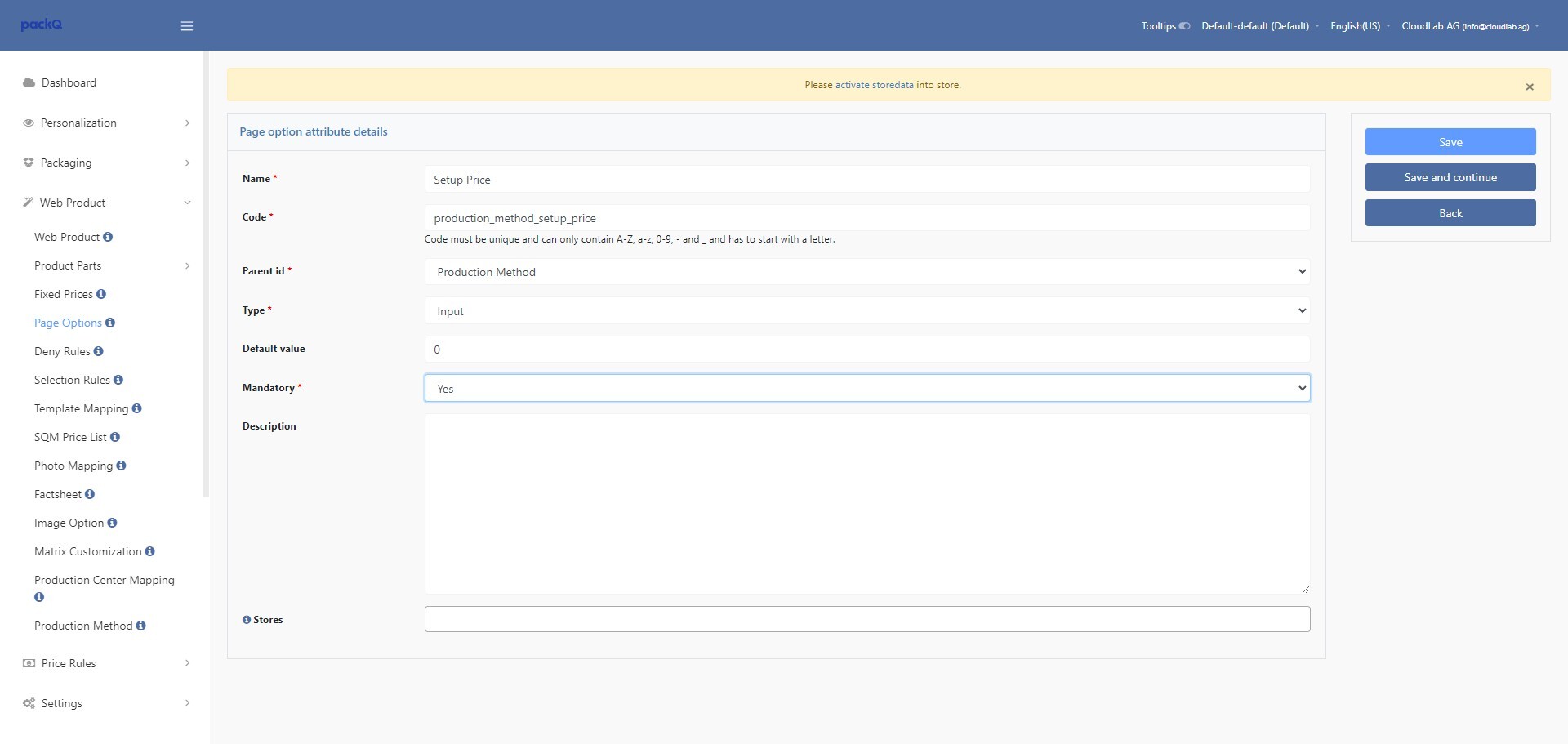Click info icon next to Selection Rules
Screen dimensions: 1568x744
(x=118, y=380)
